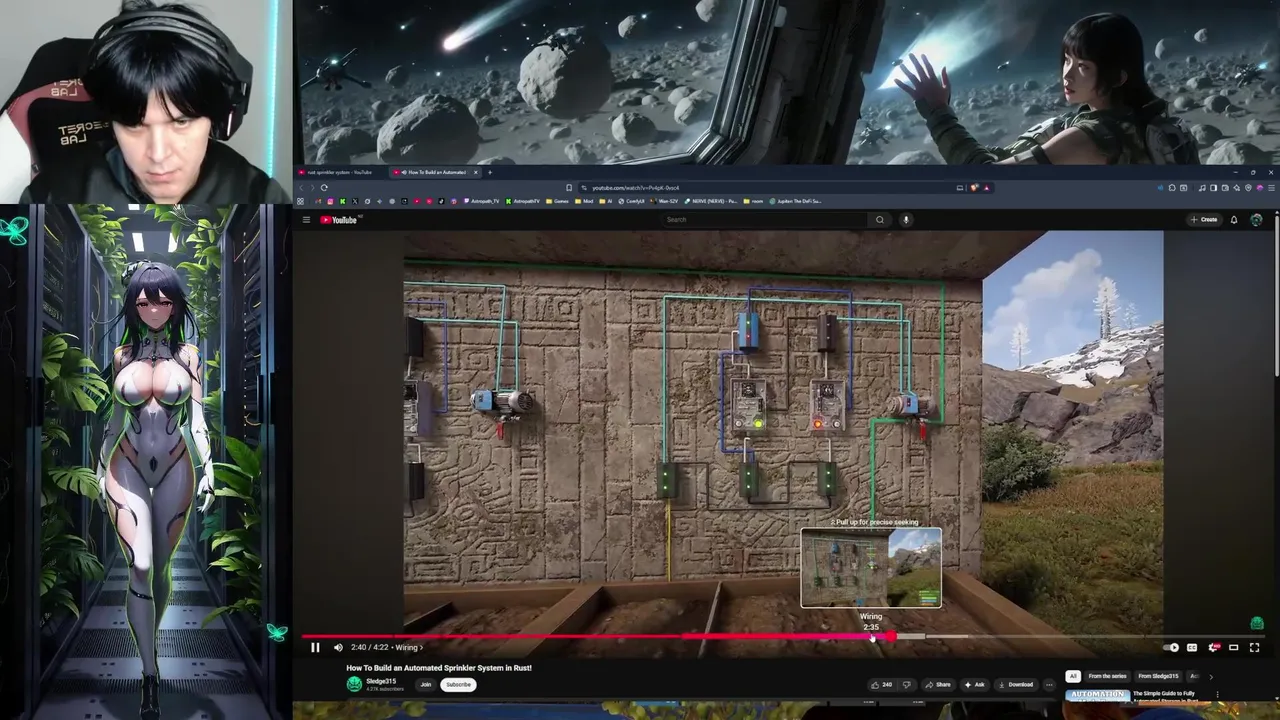
Task: Open a new browser tab
Action: 490,172
